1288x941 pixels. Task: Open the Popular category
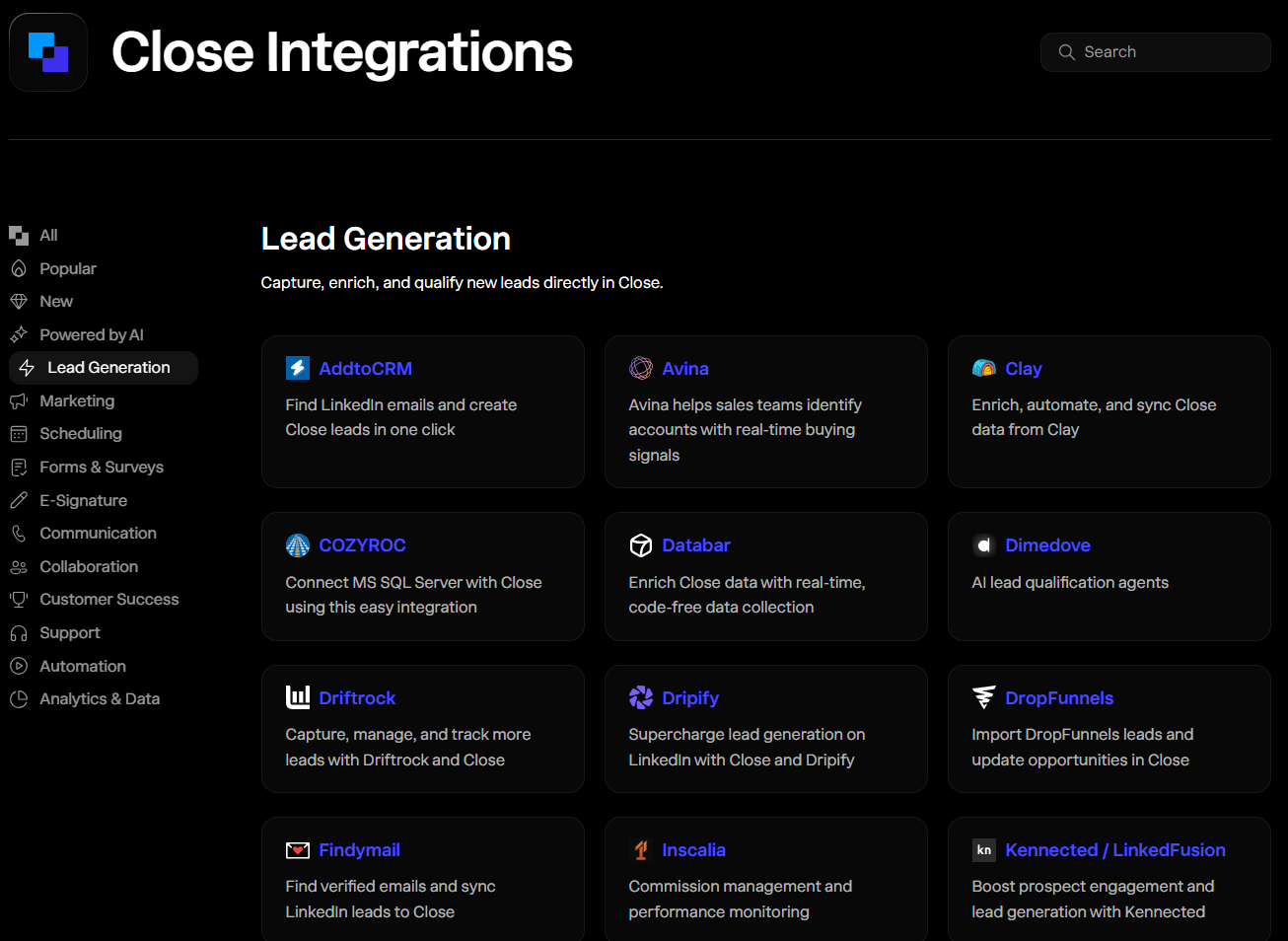[x=68, y=268]
